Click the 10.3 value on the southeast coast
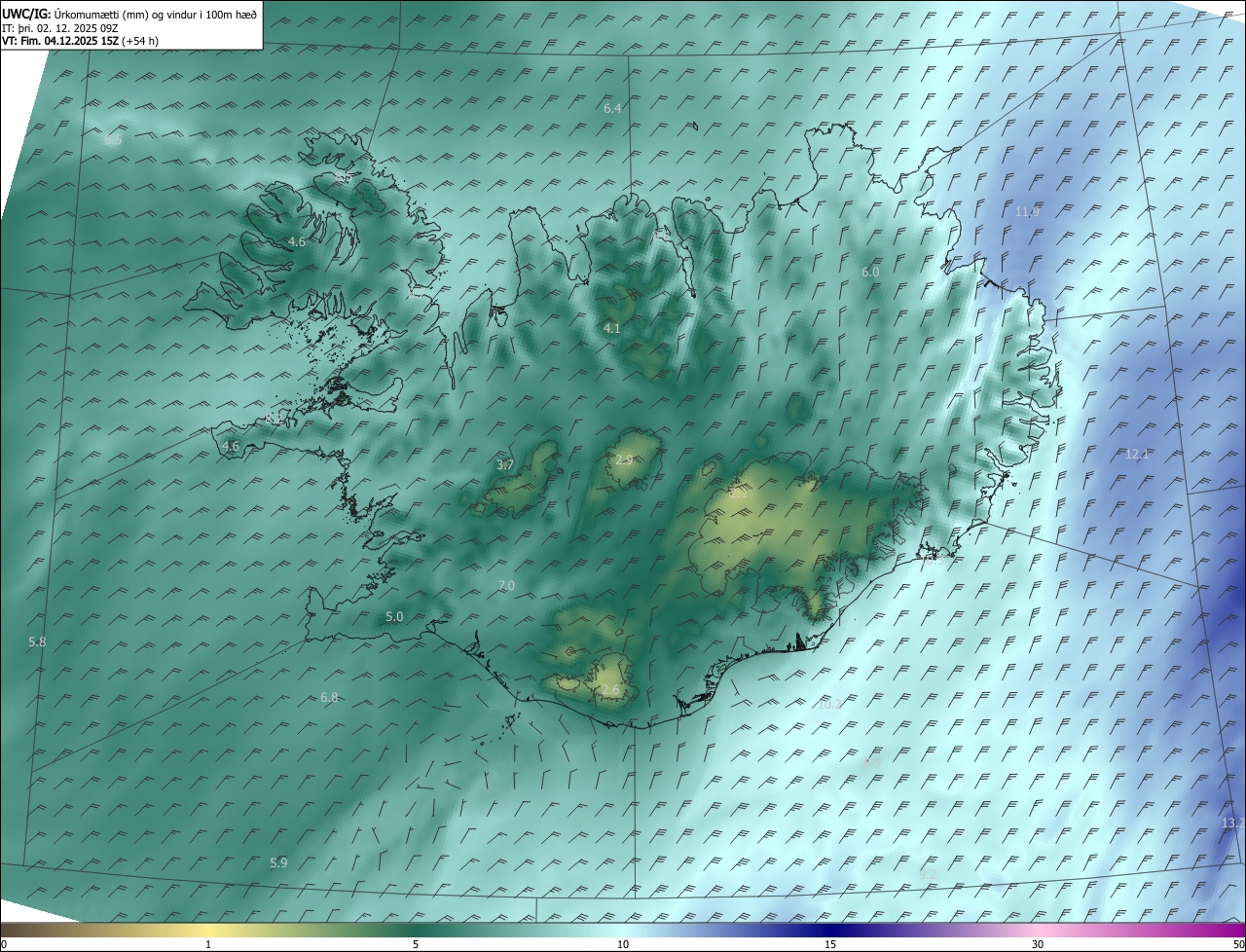This screenshot has width=1246, height=952. point(933,561)
